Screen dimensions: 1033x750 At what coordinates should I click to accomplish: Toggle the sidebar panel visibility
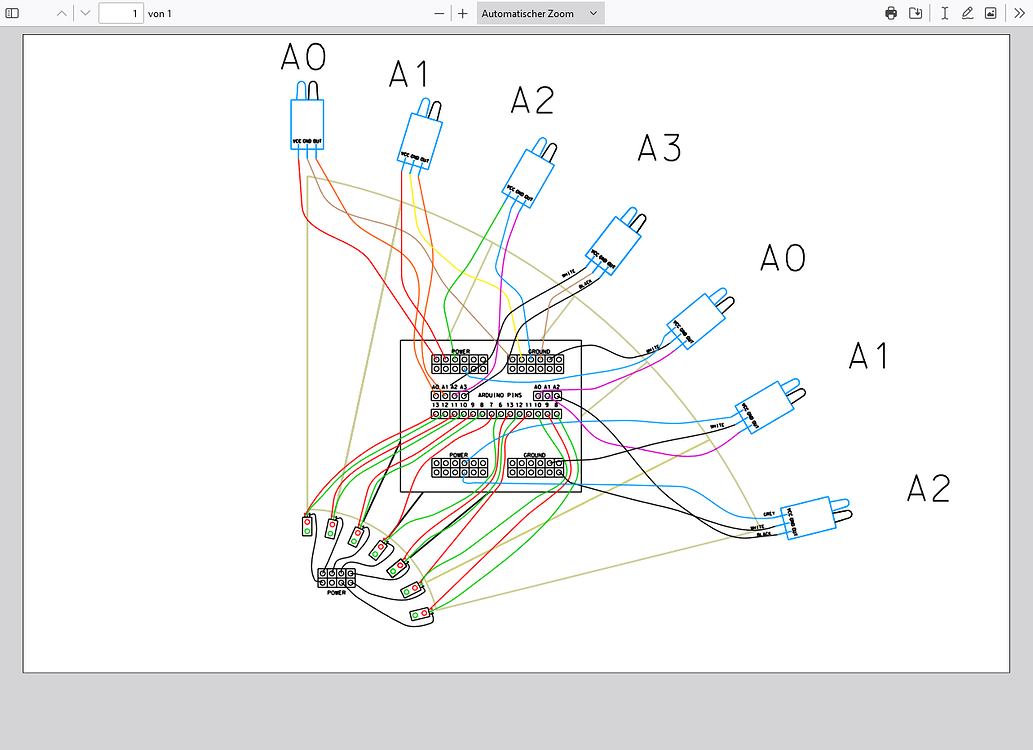(x=12, y=13)
